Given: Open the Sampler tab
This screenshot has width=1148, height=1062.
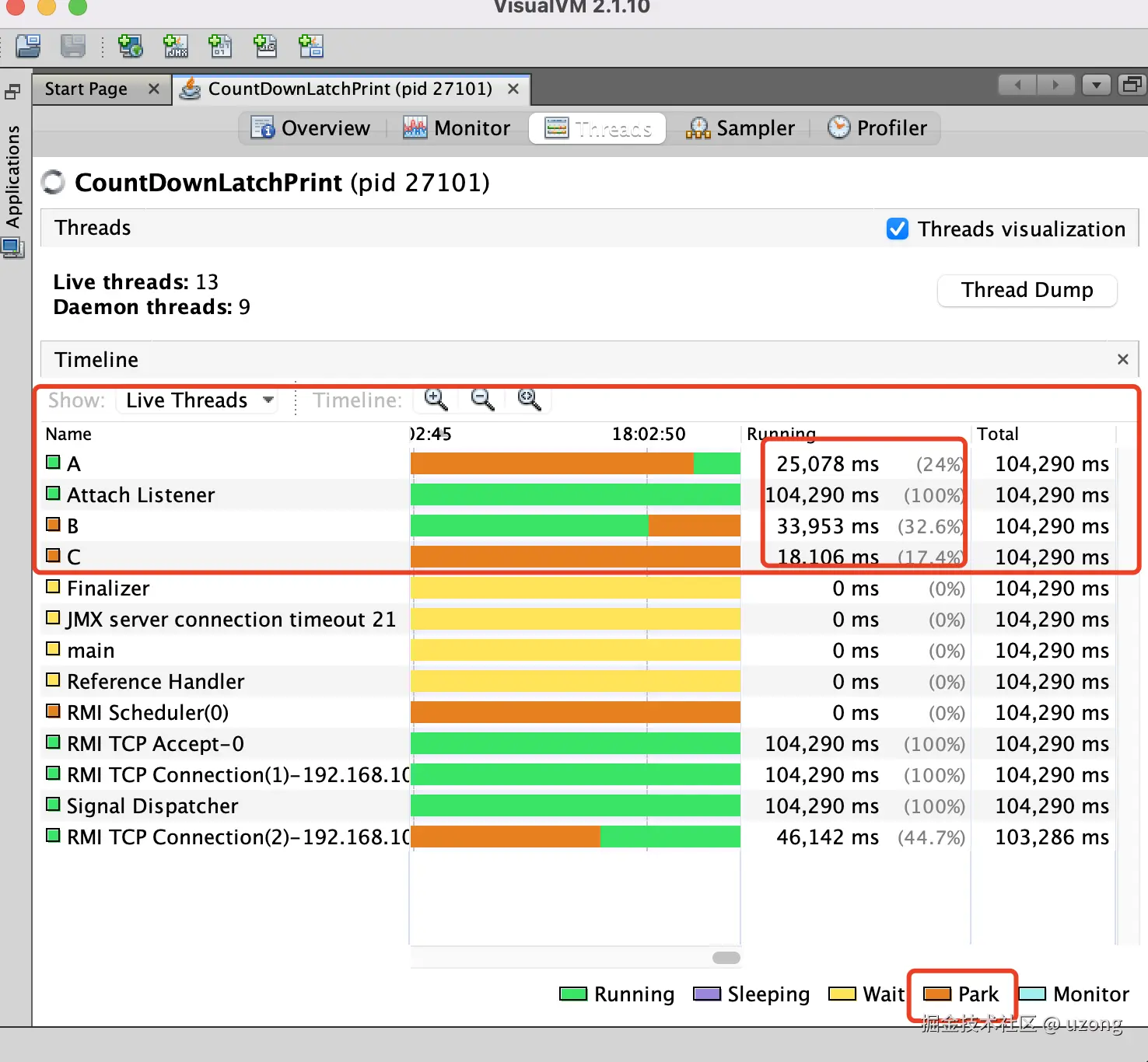Looking at the screenshot, I should pyautogui.click(x=740, y=128).
